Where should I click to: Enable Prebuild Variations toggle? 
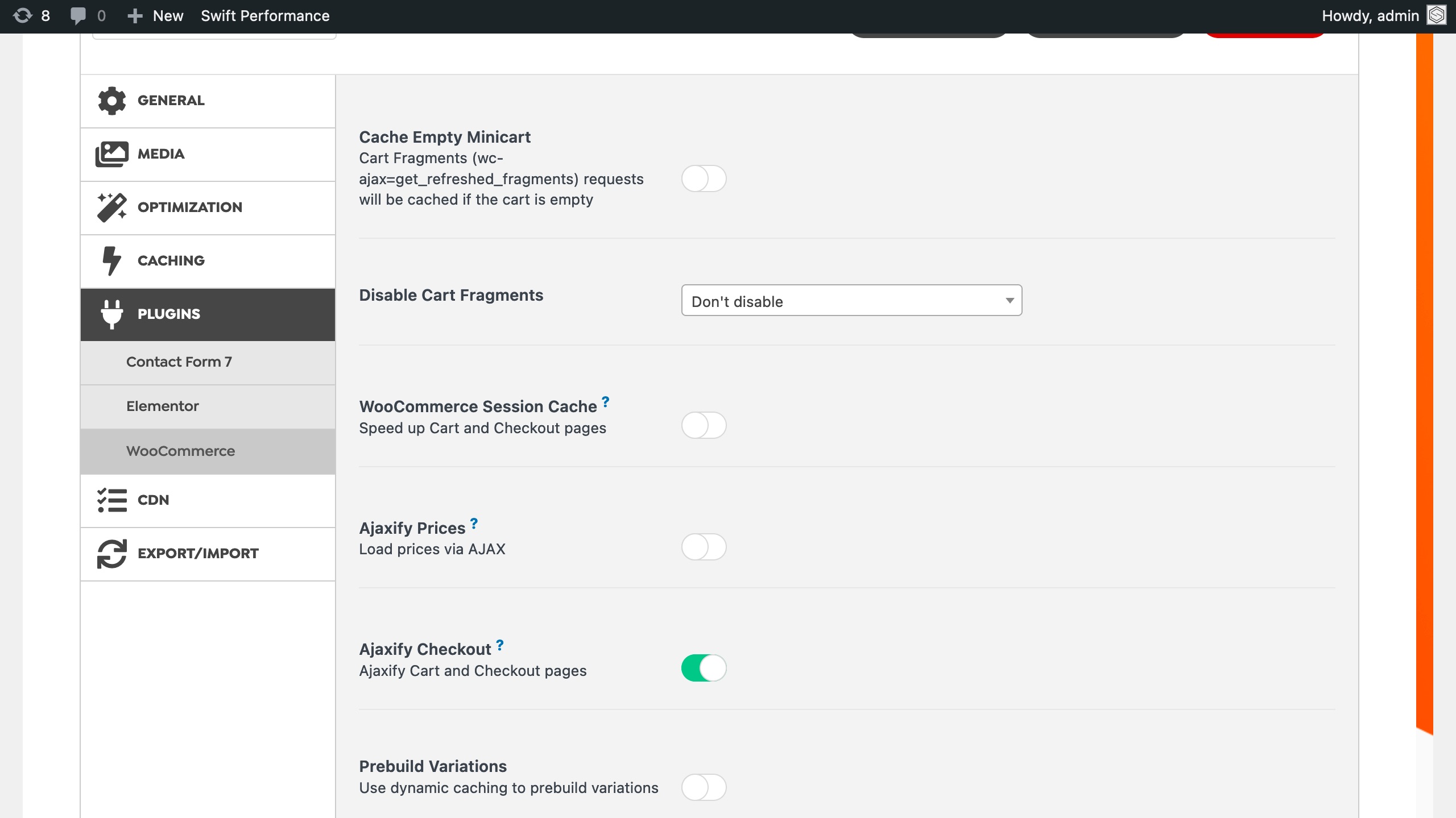(704, 787)
